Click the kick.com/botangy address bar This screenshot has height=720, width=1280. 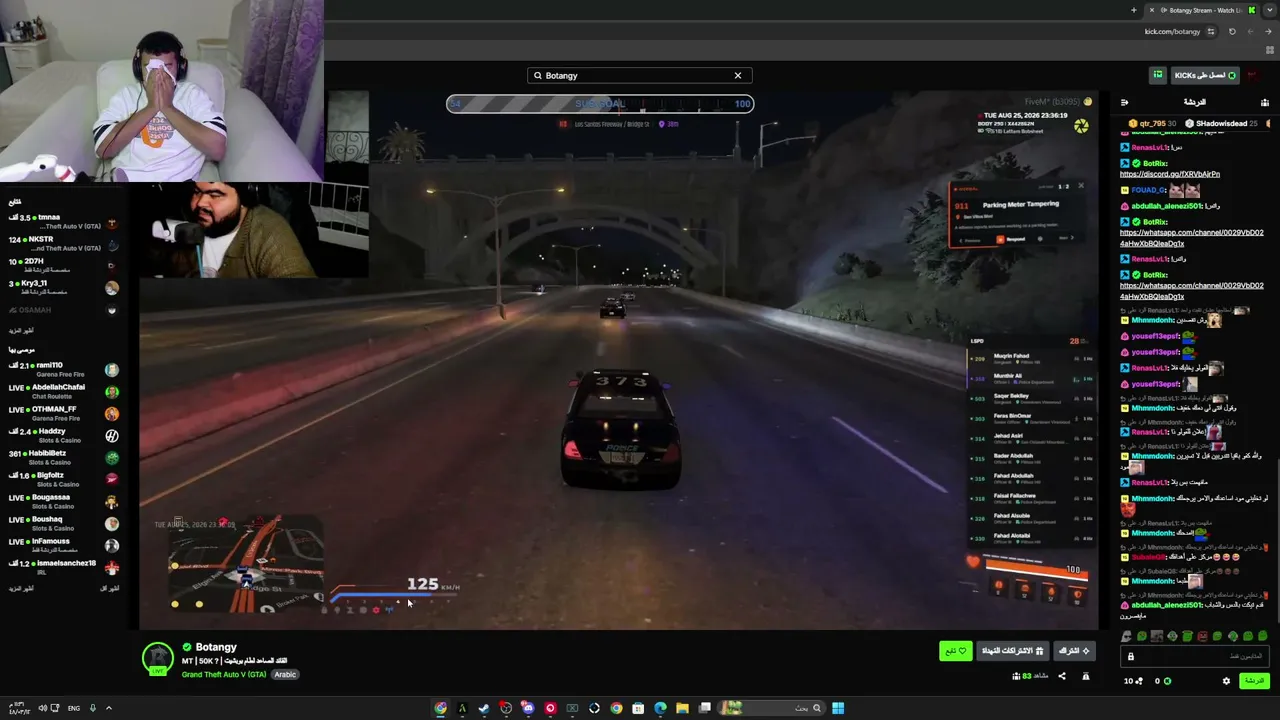[1172, 31]
